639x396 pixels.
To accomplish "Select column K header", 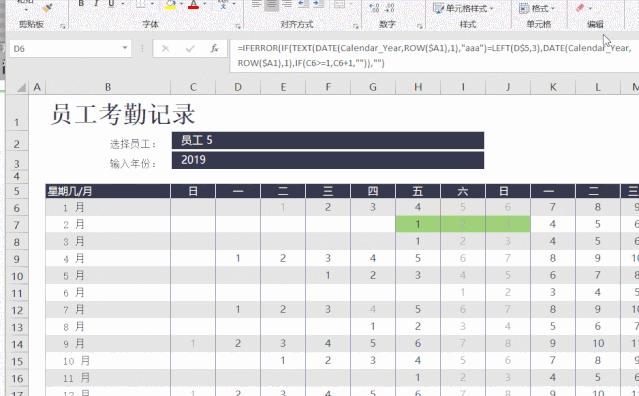I will tap(553, 87).
